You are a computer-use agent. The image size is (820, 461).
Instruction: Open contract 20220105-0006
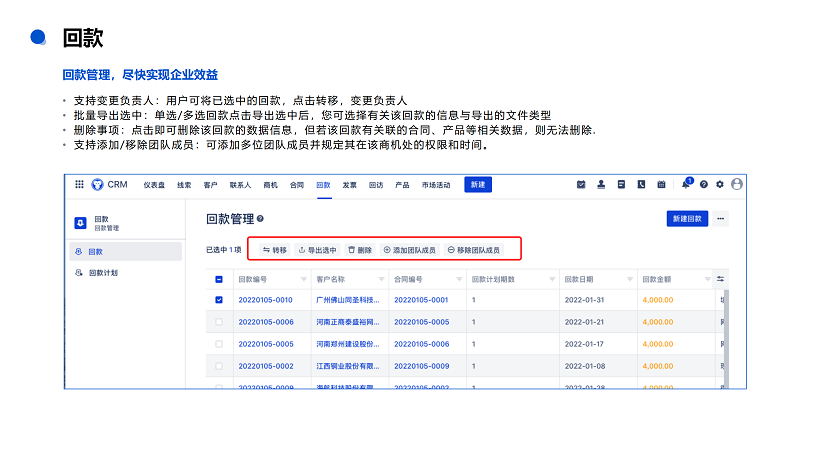422,344
